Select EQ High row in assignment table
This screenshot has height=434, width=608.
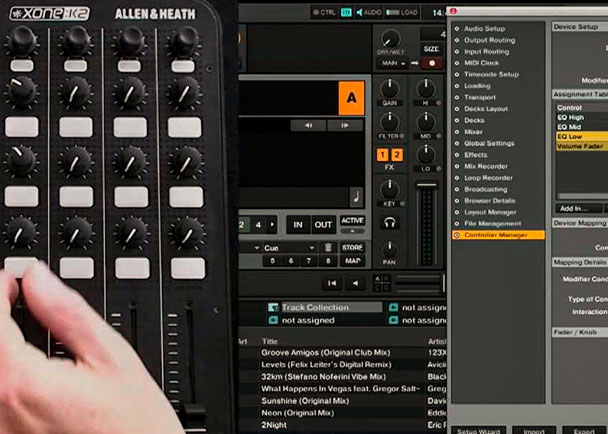point(582,117)
